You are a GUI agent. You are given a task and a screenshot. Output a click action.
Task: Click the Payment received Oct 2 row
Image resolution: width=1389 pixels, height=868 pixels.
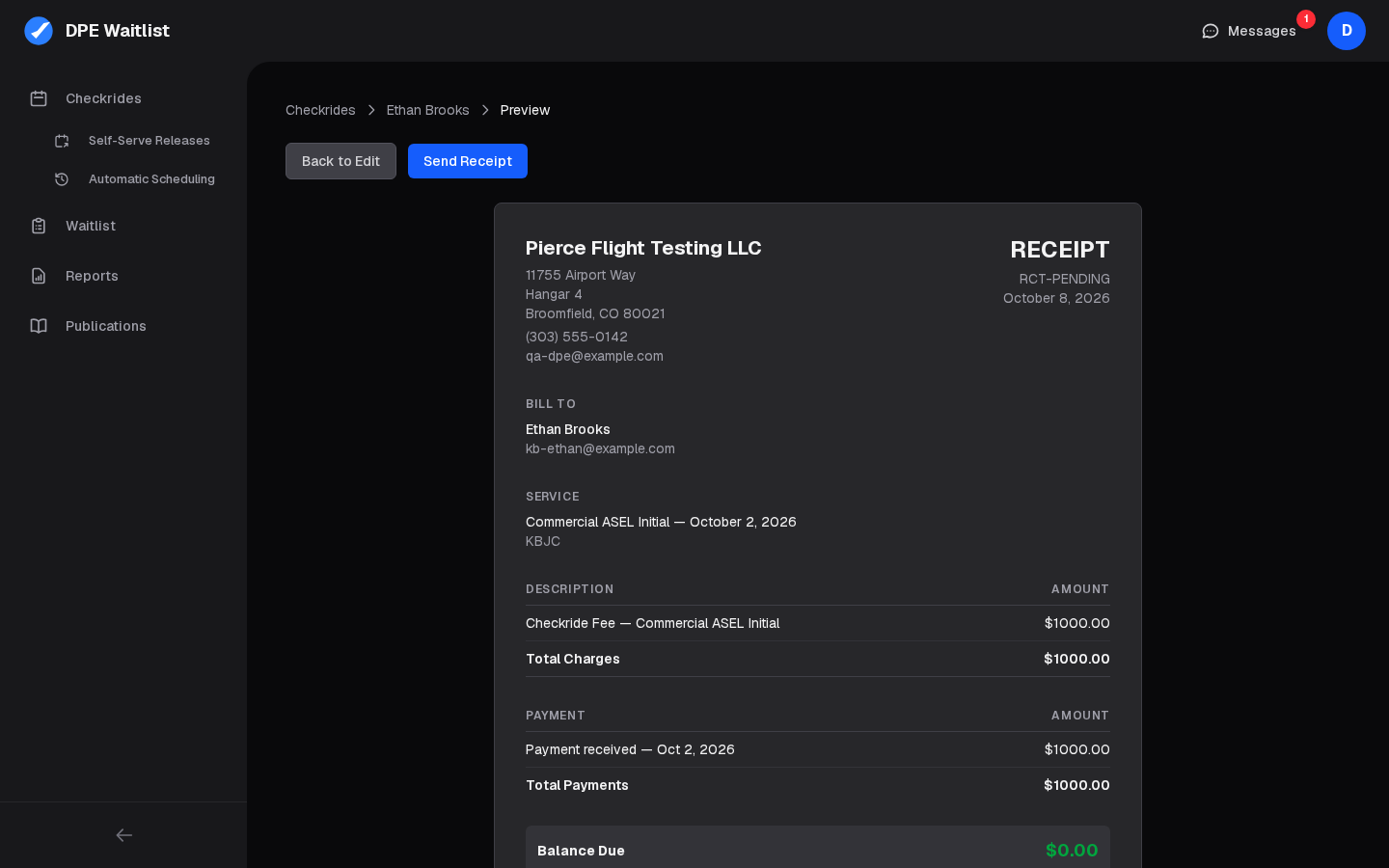818,749
